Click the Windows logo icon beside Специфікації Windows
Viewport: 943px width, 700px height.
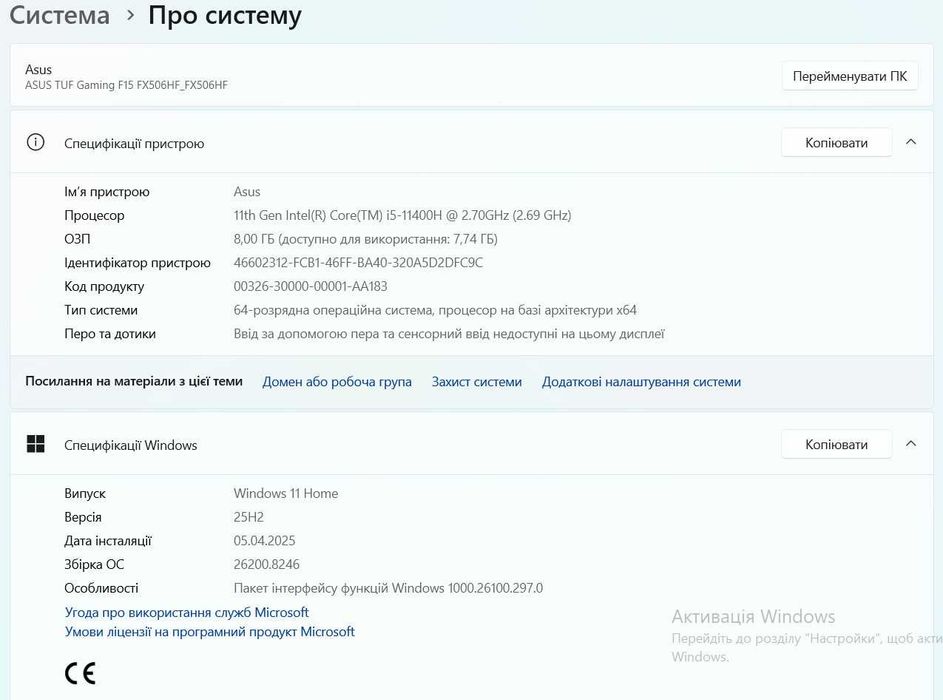tap(35, 444)
